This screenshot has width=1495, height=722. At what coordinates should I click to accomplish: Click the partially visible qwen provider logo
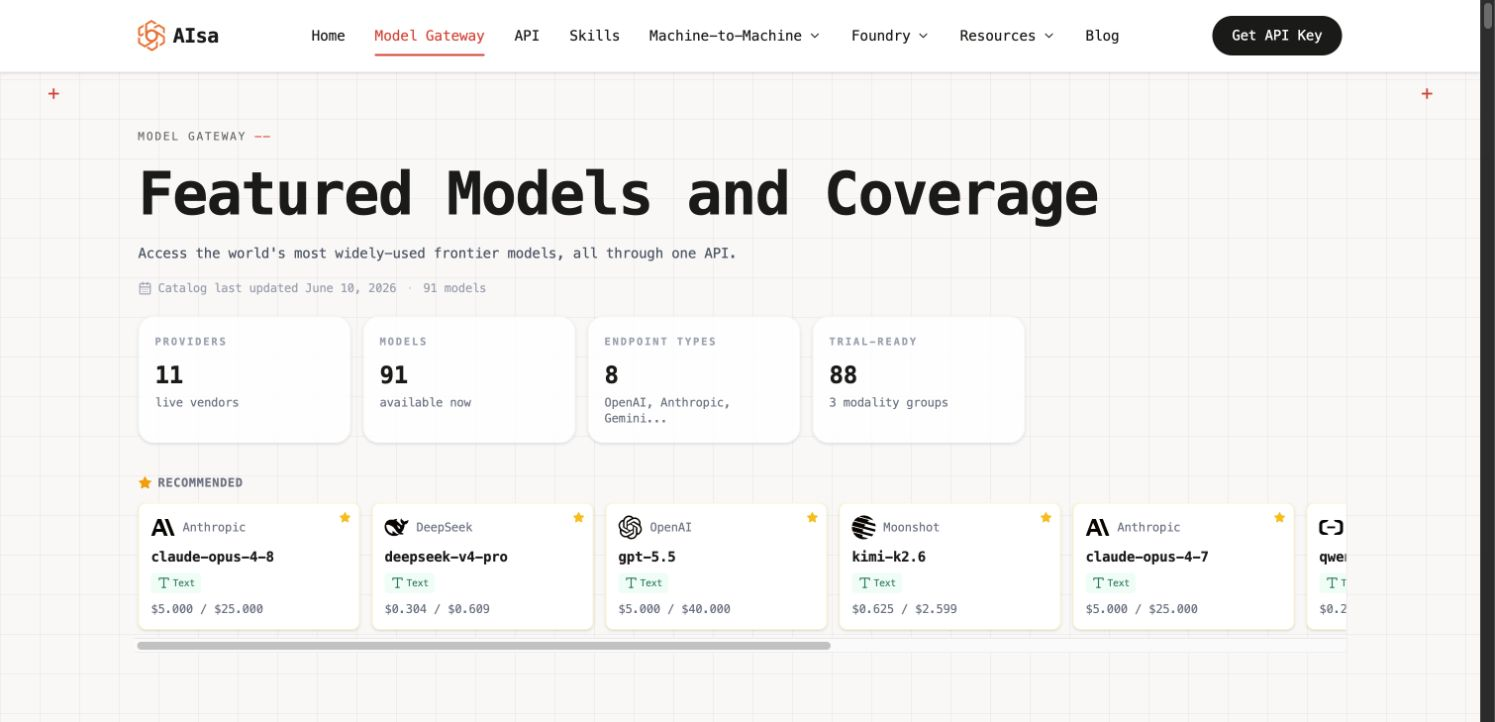pyautogui.click(x=1331, y=527)
